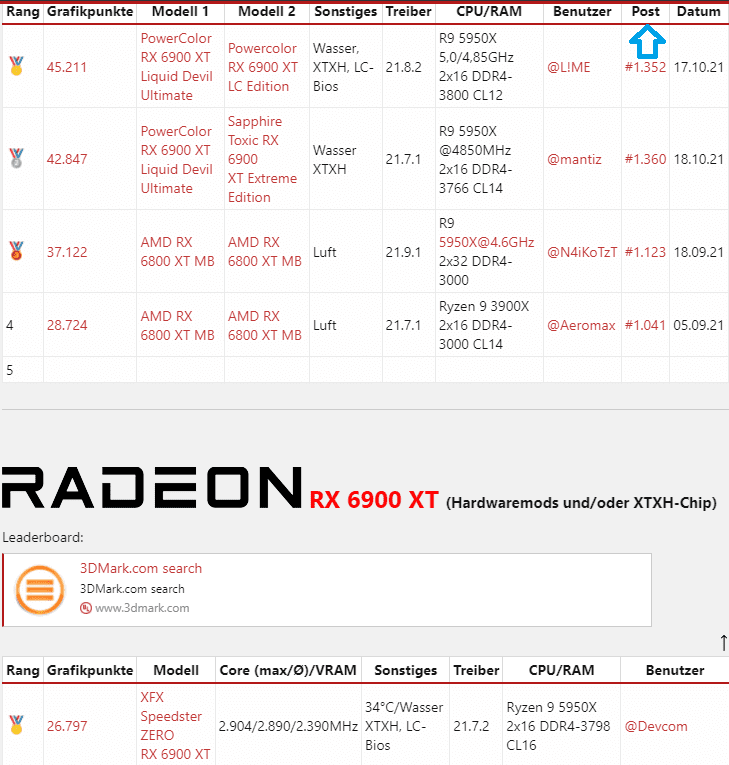
Task: Click the gold medal icon next to 26.797
Action: coord(17,725)
